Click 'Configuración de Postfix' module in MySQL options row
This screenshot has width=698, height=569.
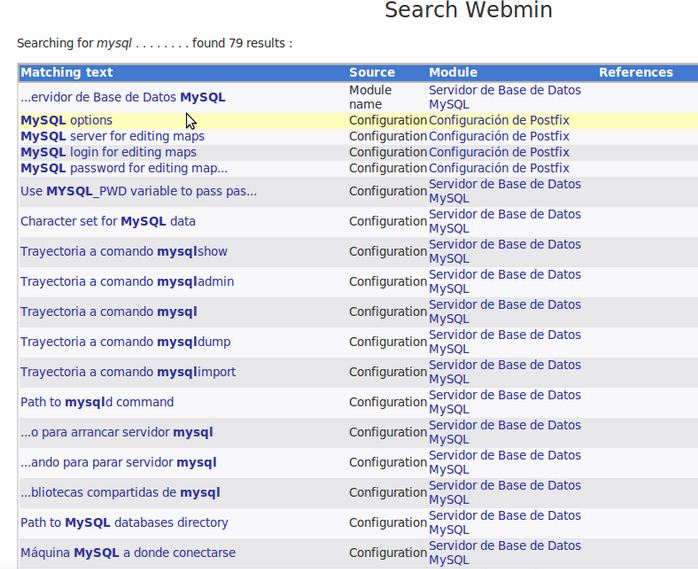pos(498,120)
